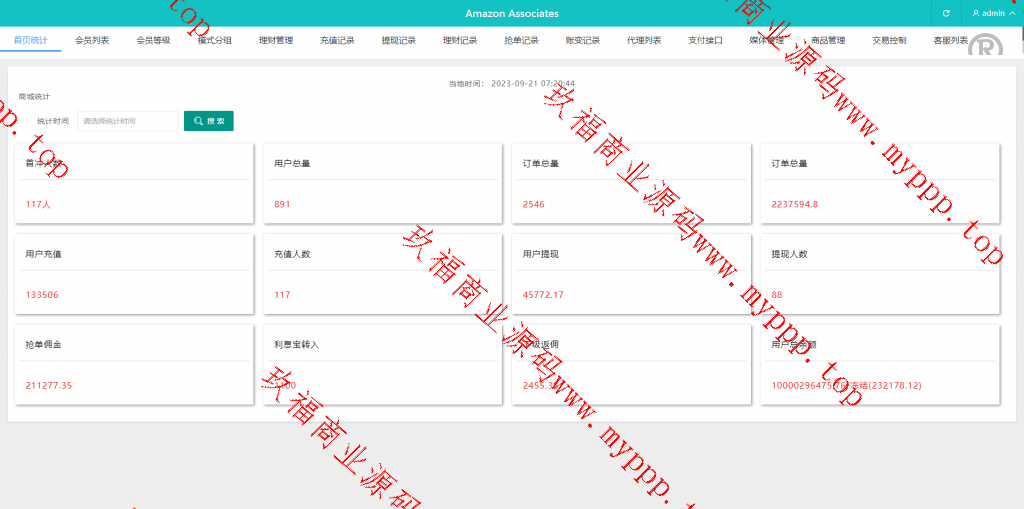Switch to the 首页统计 tab
The width and height of the screenshot is (1024, 509).
(30, 40)
